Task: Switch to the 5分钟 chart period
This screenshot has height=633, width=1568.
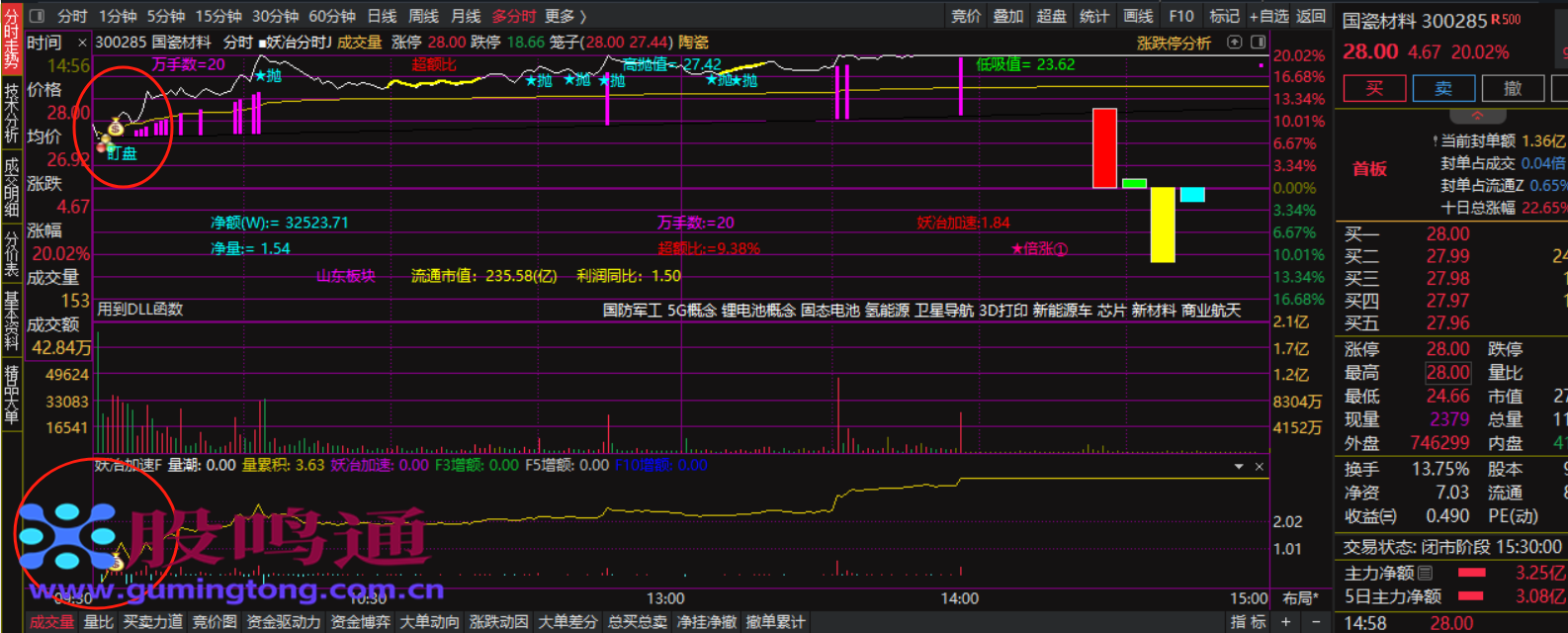Action: tap(165, 16)
